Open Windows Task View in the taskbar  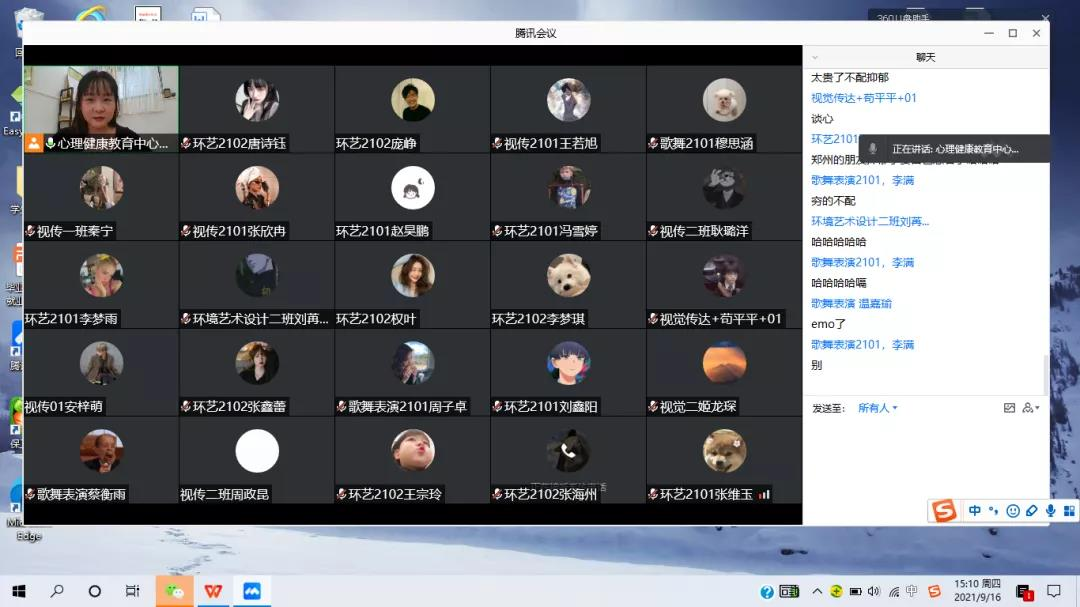(132, 591)
